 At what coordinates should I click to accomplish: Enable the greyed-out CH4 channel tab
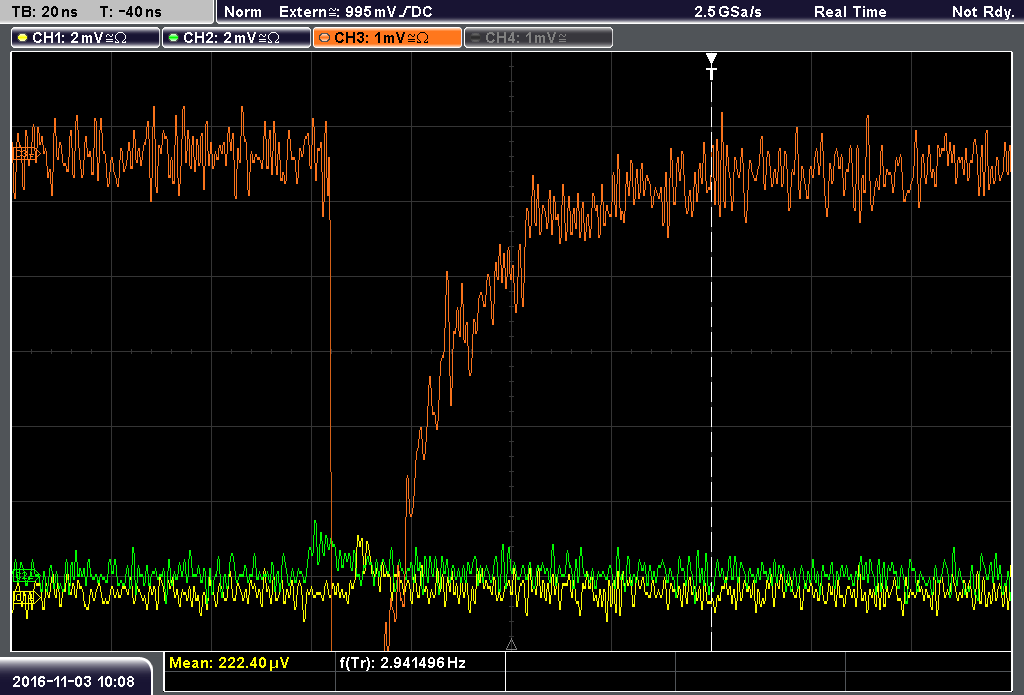[x=538, y=38]
